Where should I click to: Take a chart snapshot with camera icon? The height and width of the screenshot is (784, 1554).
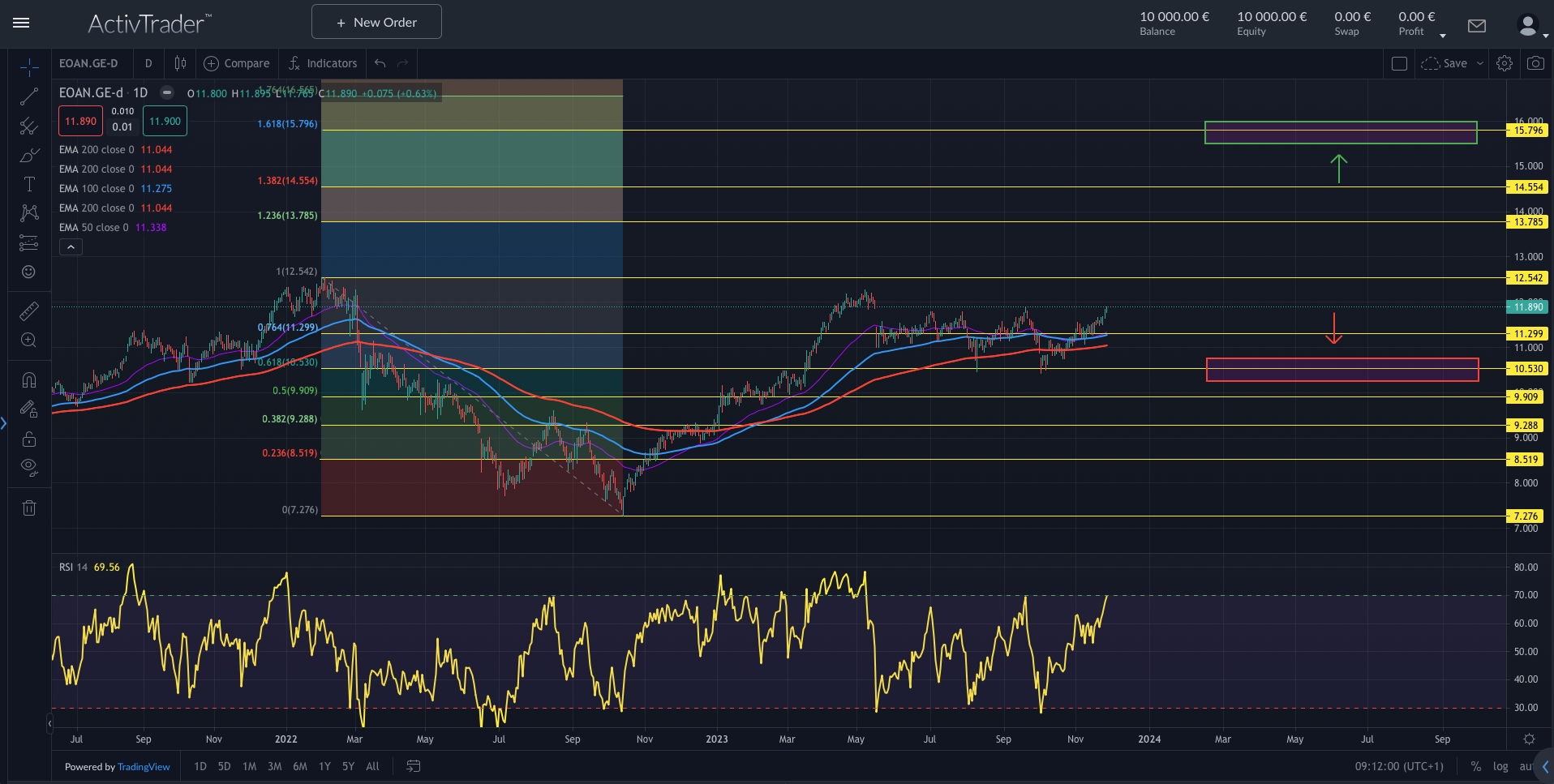[x=1535, y=63]
